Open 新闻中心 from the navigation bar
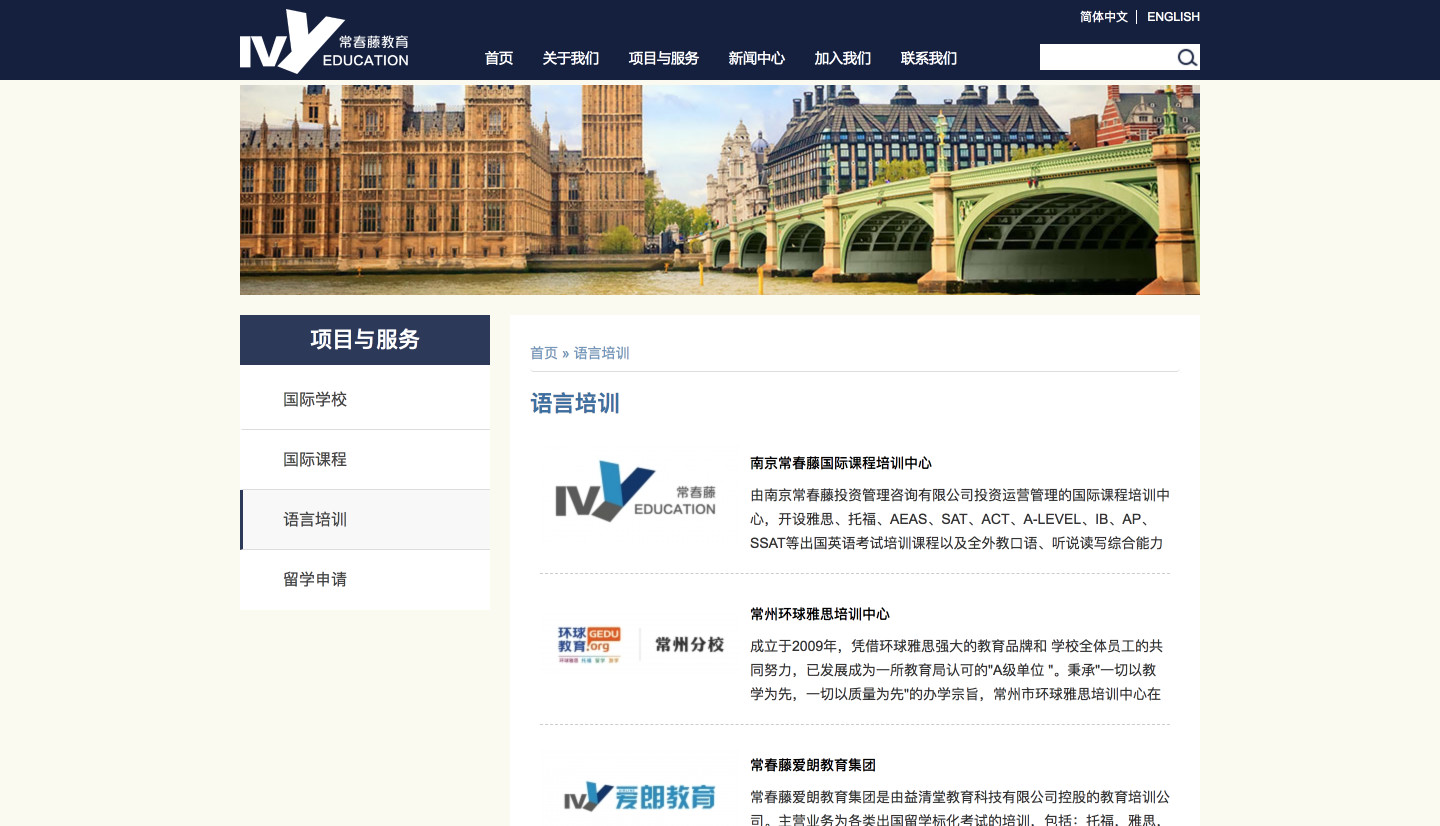 pyautogui.click(x=757, y=58)
